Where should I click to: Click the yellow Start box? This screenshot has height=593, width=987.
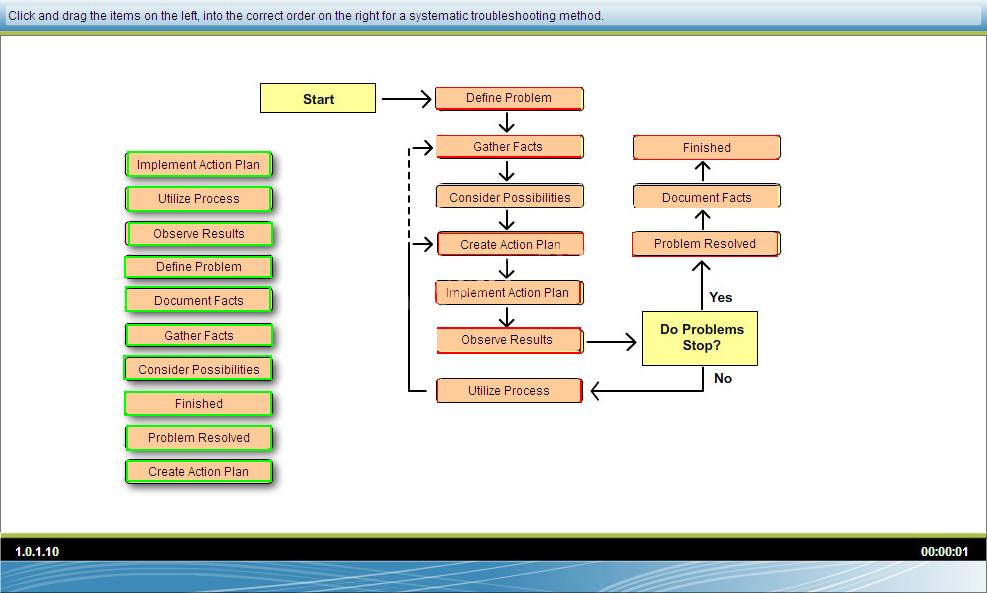coord(318,98)
